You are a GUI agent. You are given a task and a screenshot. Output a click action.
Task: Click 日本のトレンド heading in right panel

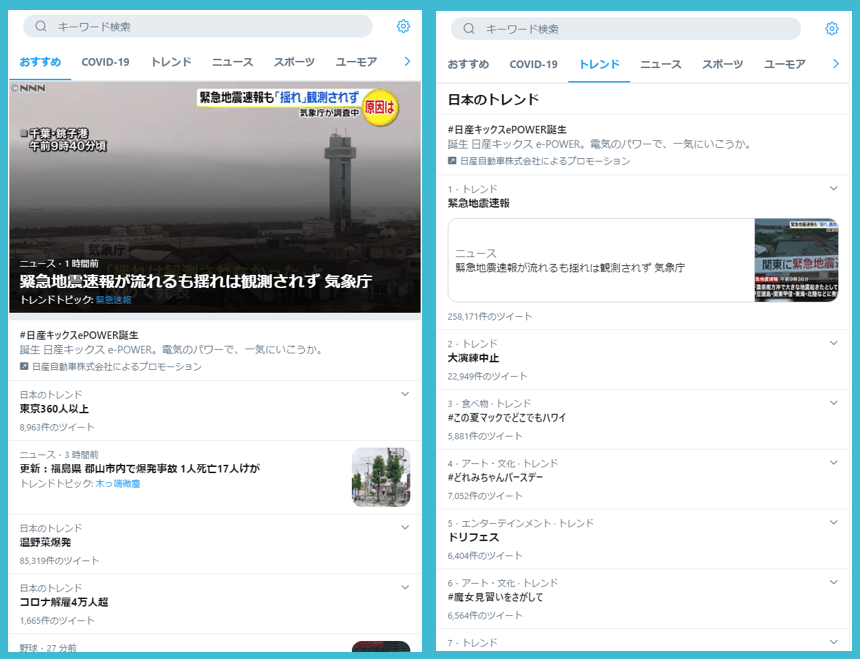click(494, 100)
